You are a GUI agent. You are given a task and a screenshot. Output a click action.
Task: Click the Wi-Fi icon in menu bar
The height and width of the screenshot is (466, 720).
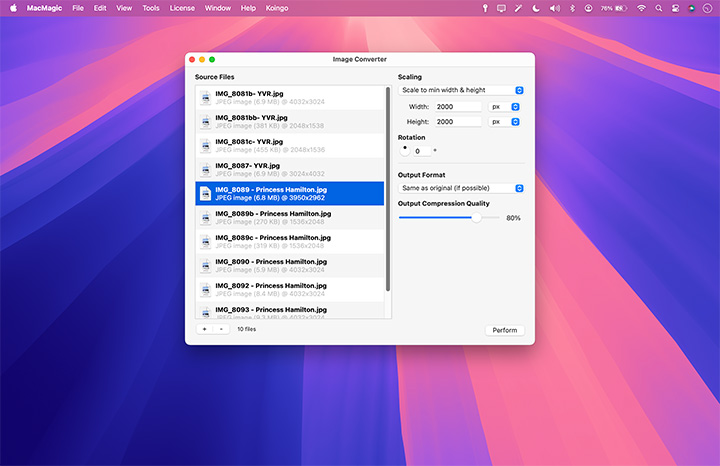[641, 8]
